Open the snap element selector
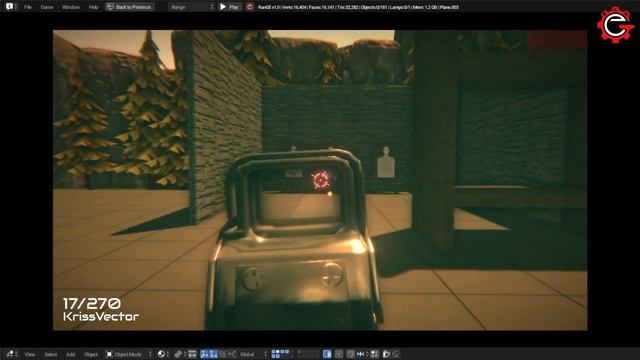The width and height of the screenshot is (640, 360). click(x=362, y=354)
